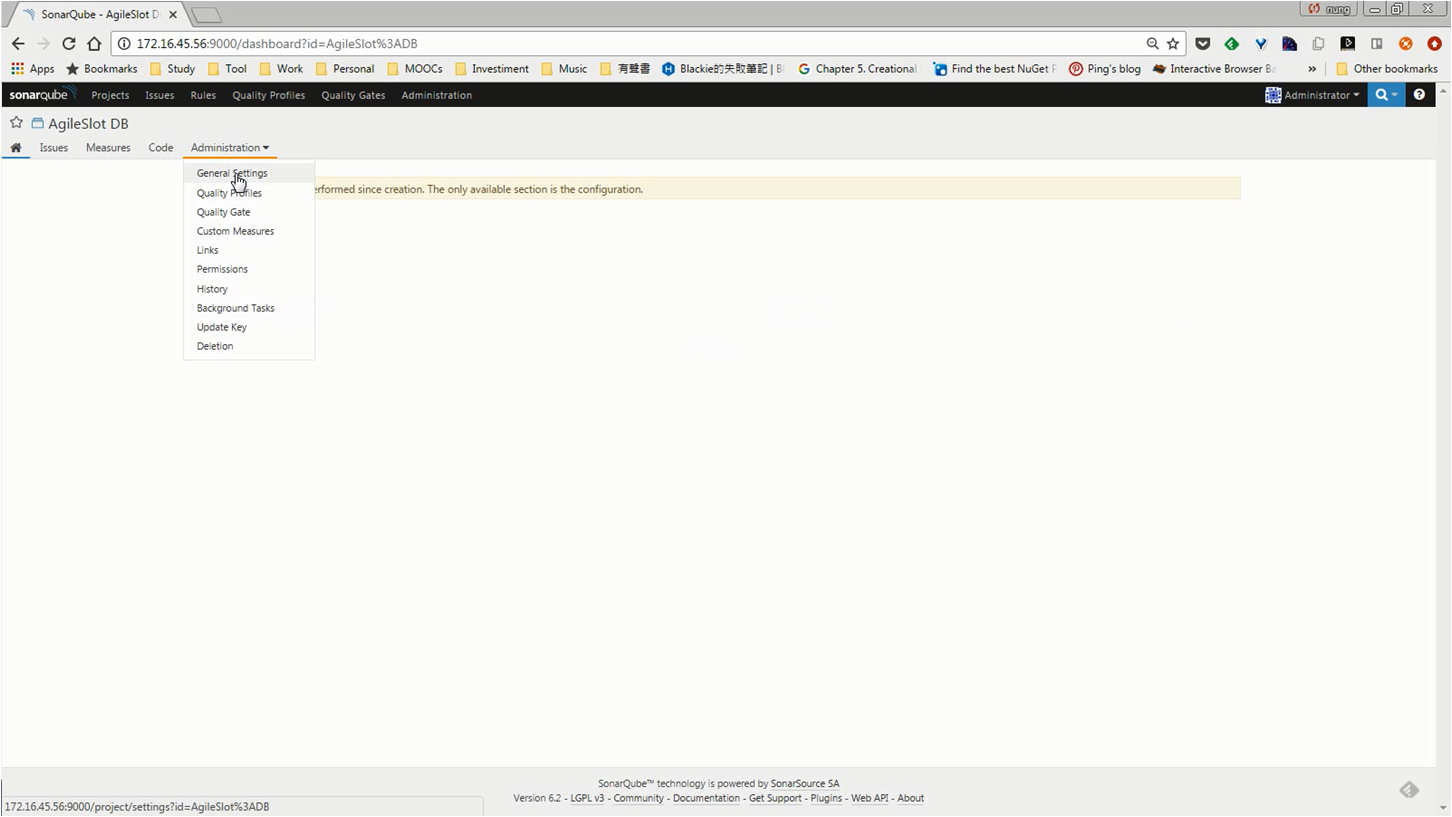
Task: Go to the project home icon tab
Action: click(x=16, y=148)
